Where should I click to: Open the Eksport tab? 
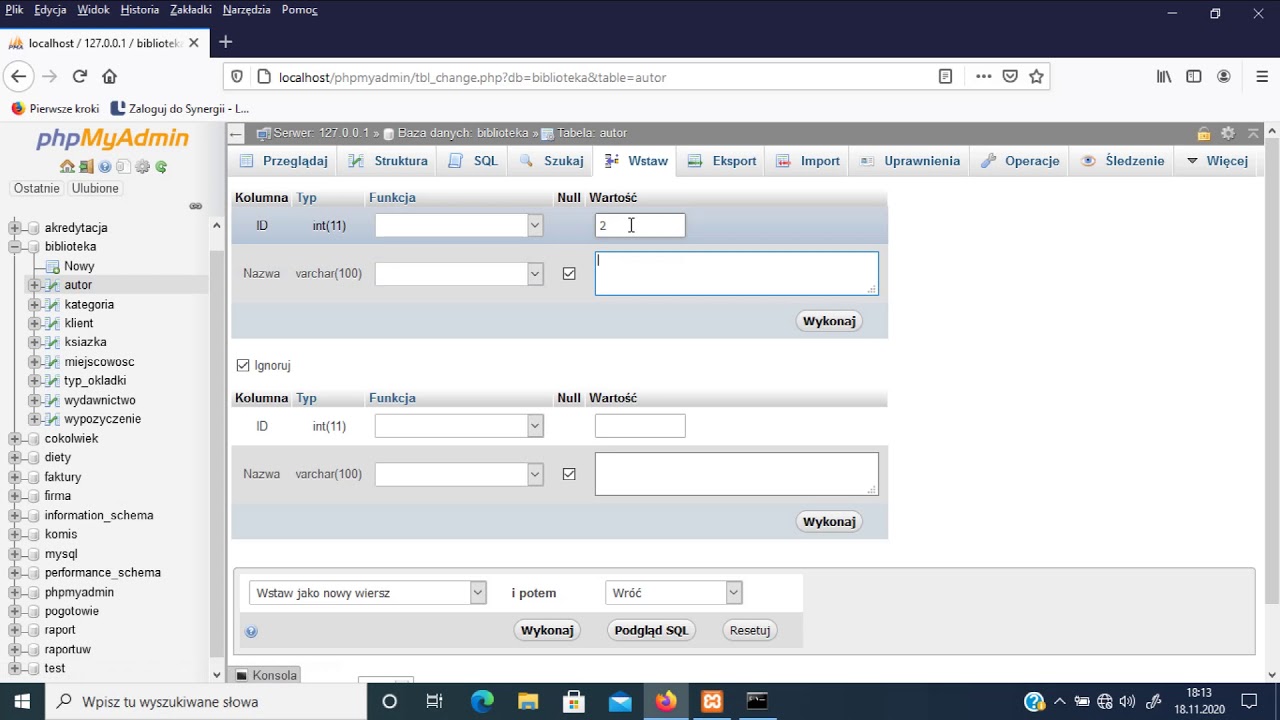click(x=722, y=160)
